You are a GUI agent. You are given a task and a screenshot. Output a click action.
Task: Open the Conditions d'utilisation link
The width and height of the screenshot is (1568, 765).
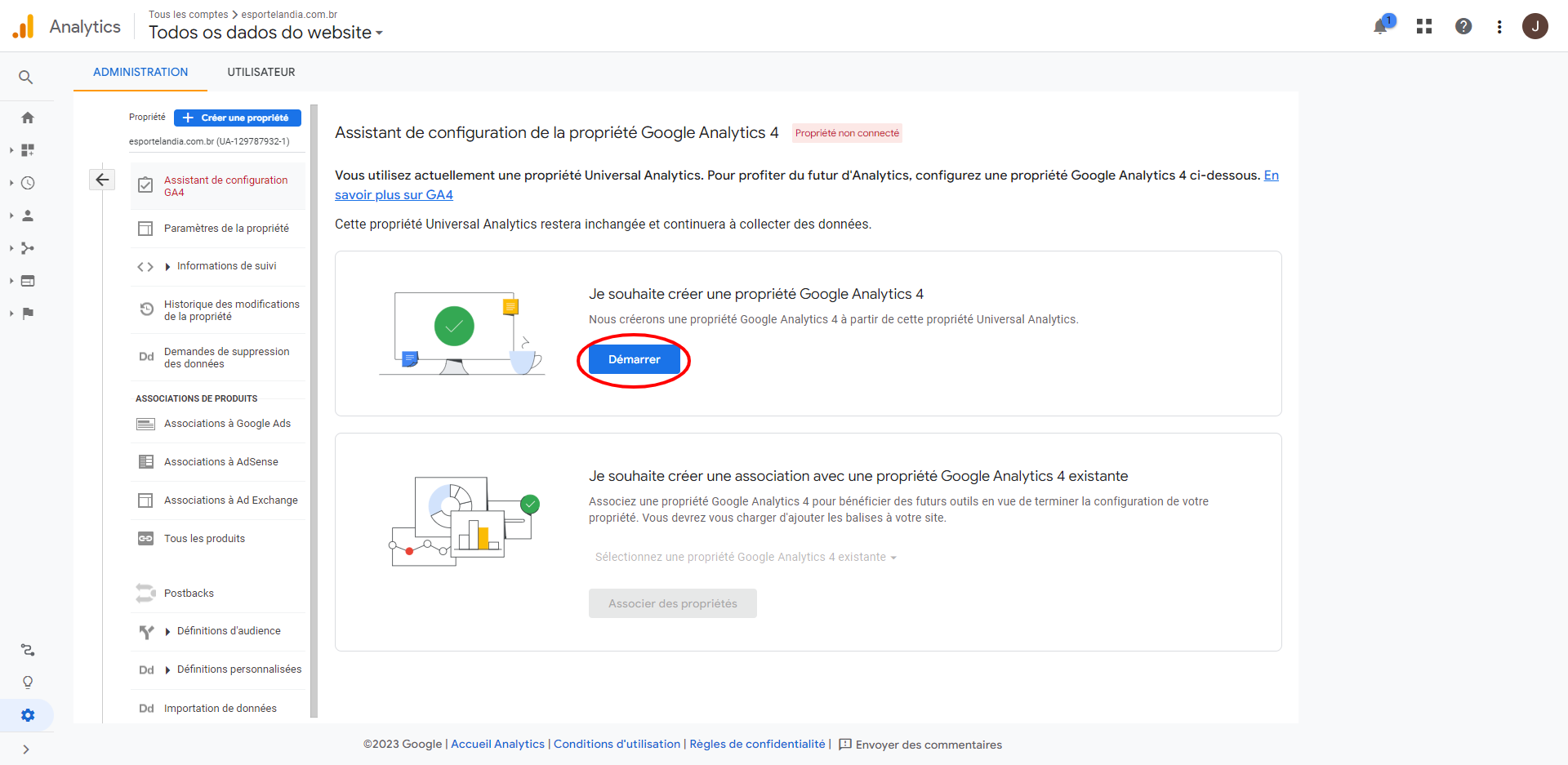(617, 744)
